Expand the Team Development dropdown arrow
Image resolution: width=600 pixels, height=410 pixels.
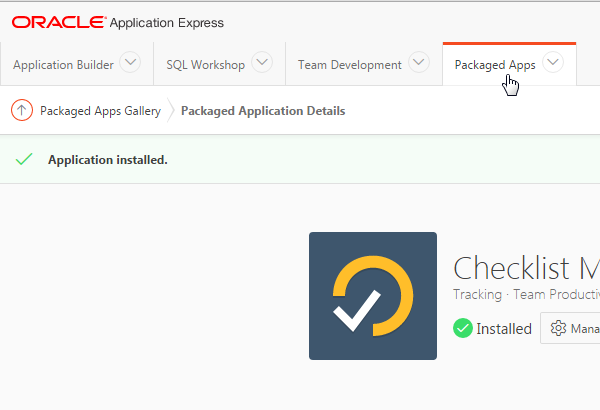tap(419, 62)
